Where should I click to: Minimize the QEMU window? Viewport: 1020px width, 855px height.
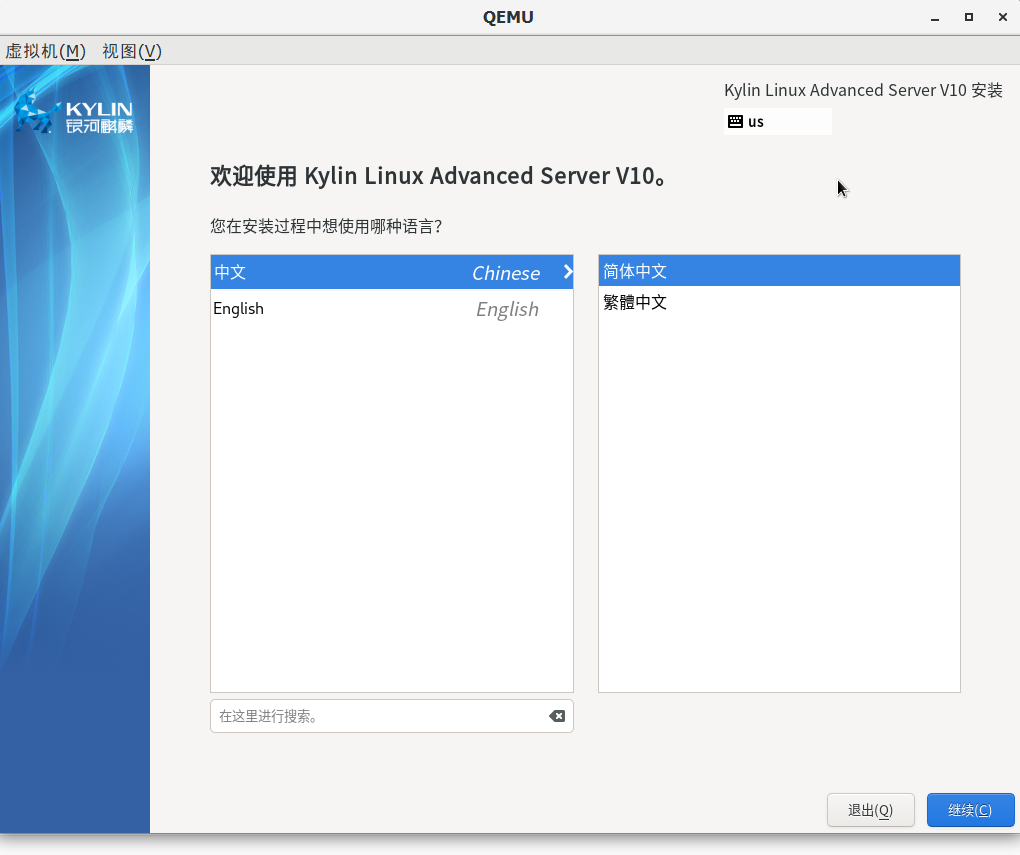point(935,18)
